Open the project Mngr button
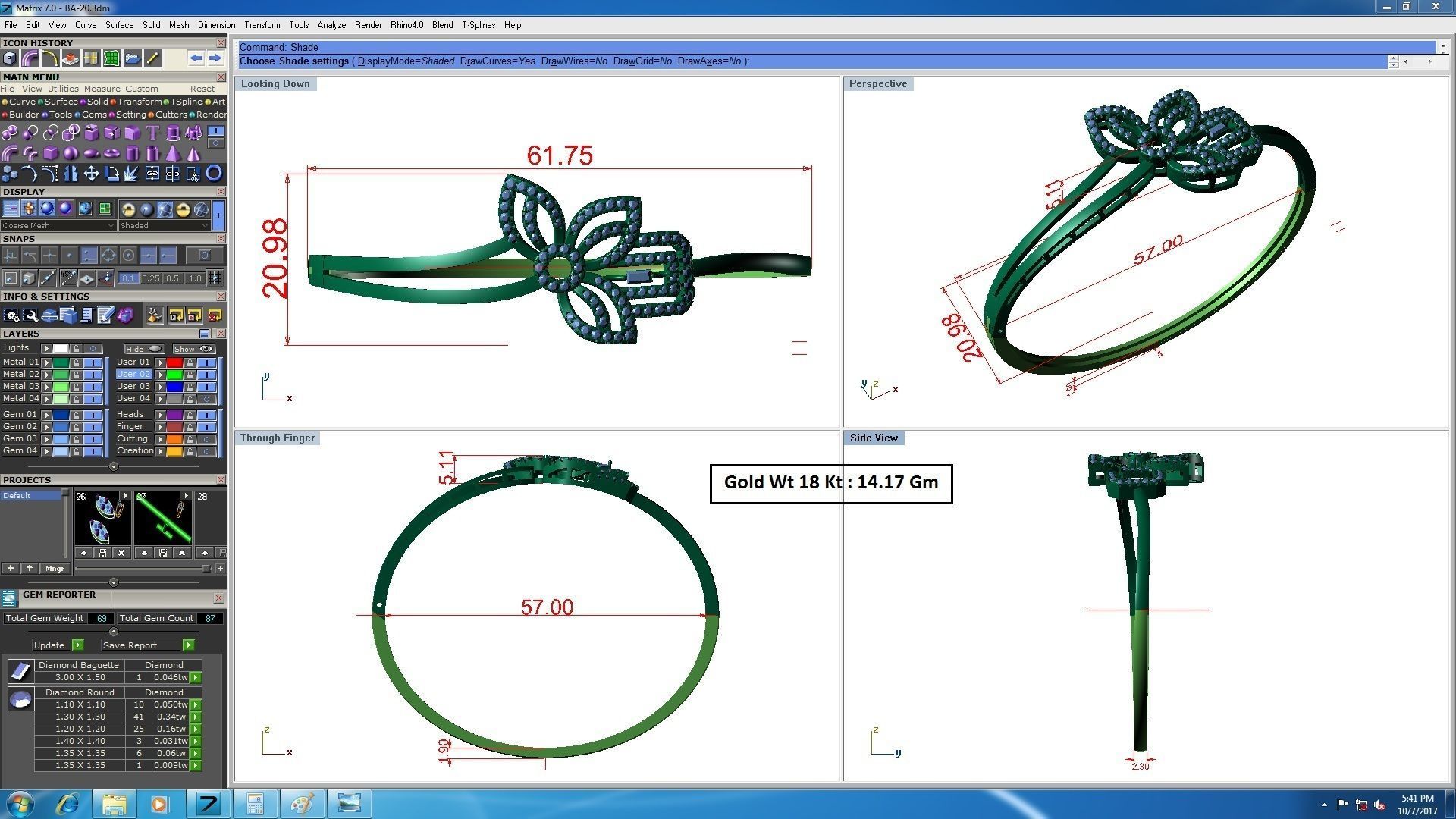The width and height of the screenshot is (1456, 819). point(55,569)
